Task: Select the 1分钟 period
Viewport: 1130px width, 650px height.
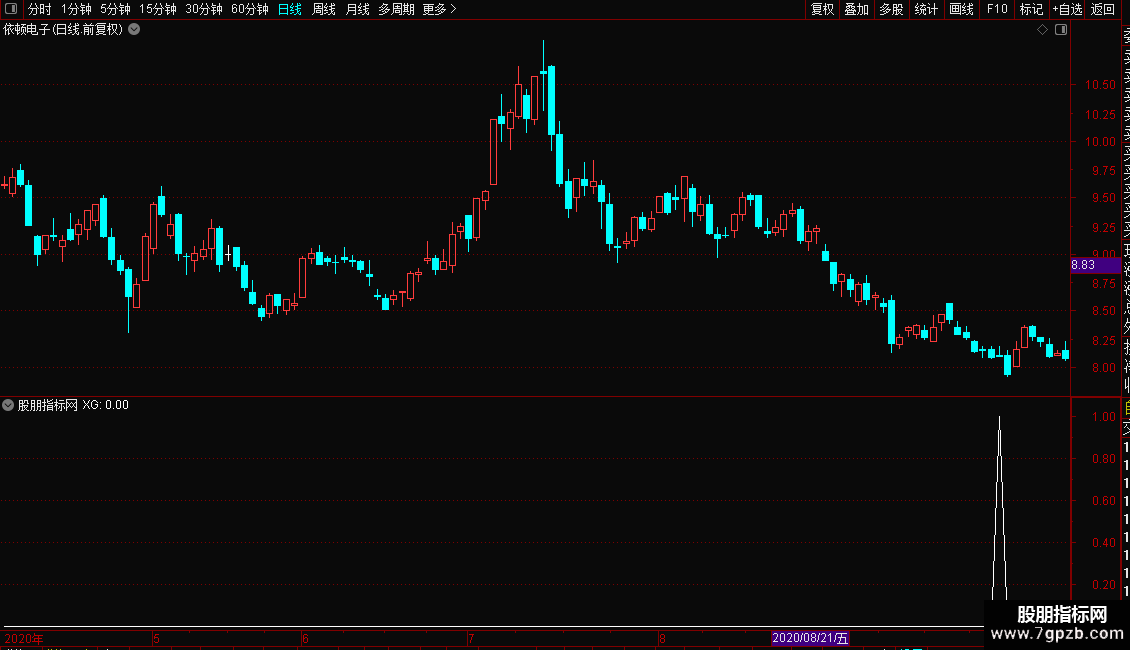Action: tap(76, 9)
